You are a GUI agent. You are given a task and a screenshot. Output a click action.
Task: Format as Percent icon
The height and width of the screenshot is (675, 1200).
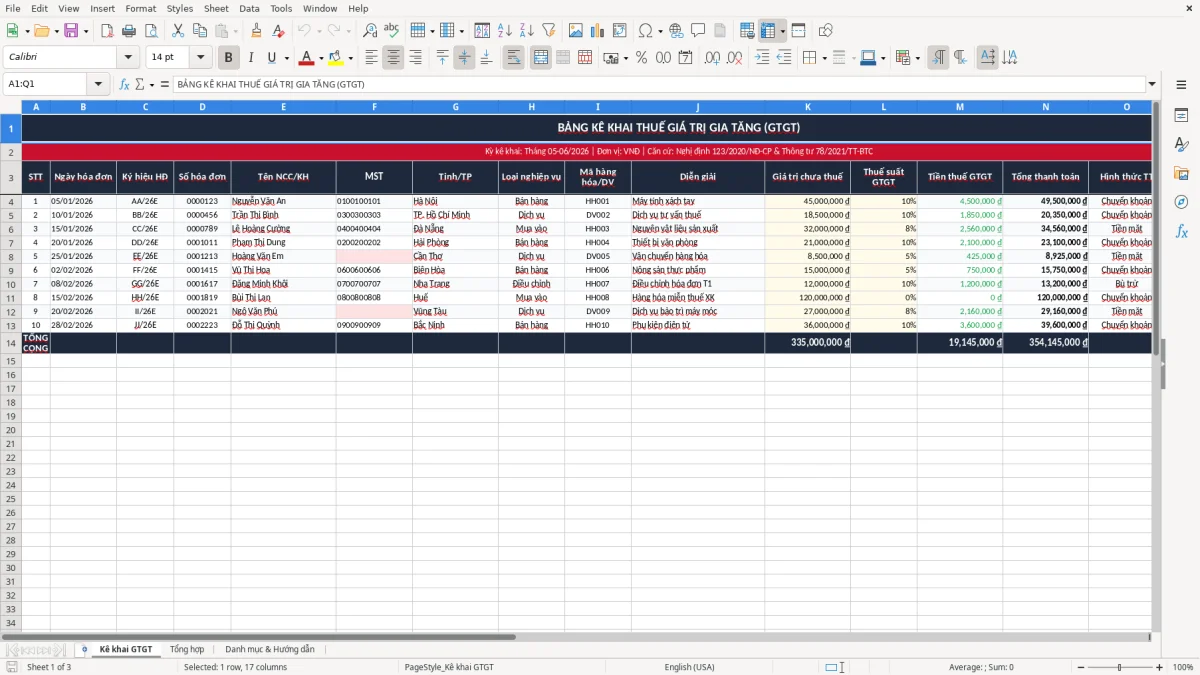(x=641, y=58)
